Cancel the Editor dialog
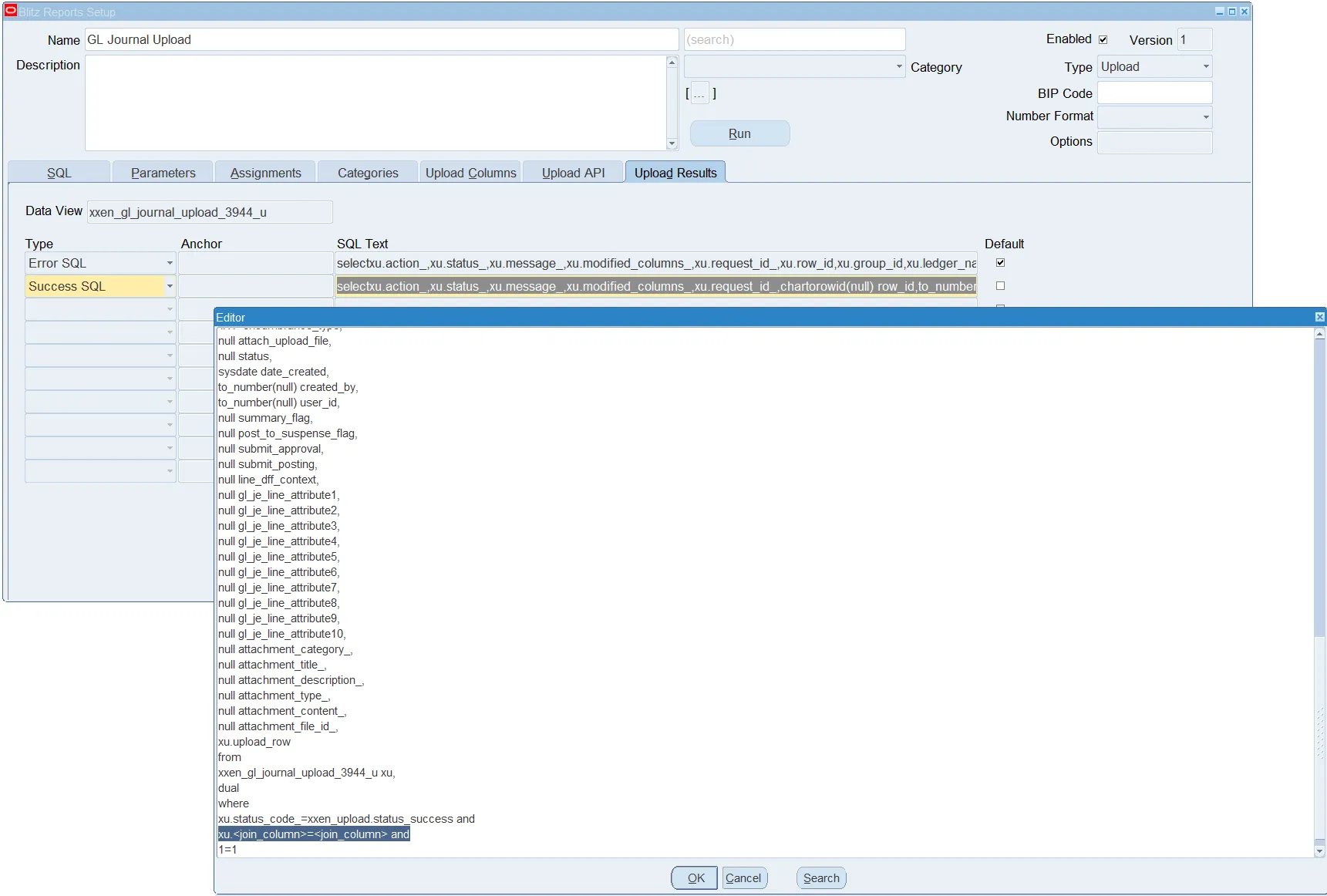1327x896 pixels. [743, 878]
